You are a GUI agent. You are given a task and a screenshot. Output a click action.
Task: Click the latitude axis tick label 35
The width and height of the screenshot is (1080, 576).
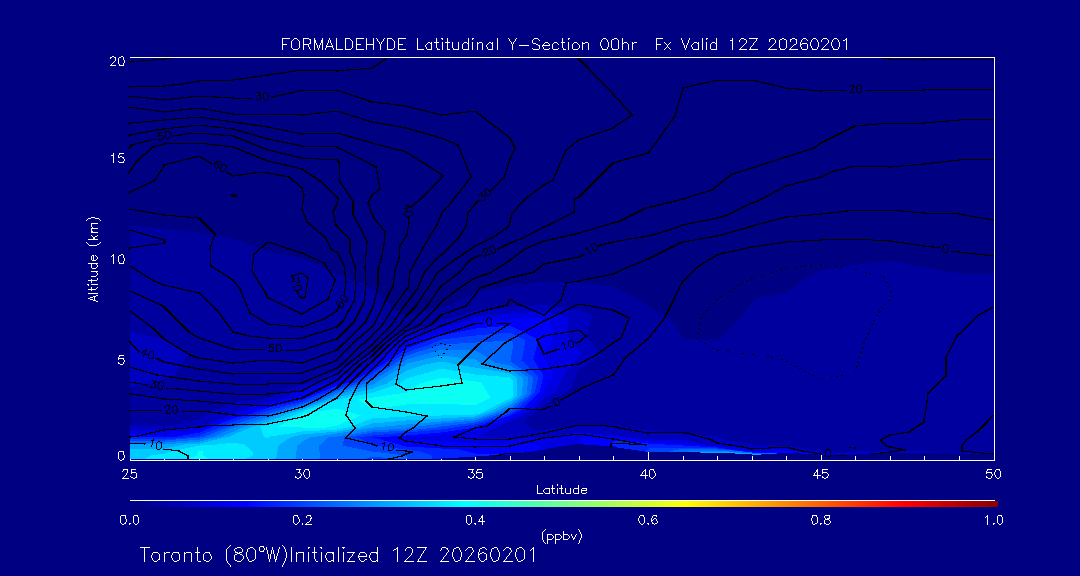click(475, 474)
